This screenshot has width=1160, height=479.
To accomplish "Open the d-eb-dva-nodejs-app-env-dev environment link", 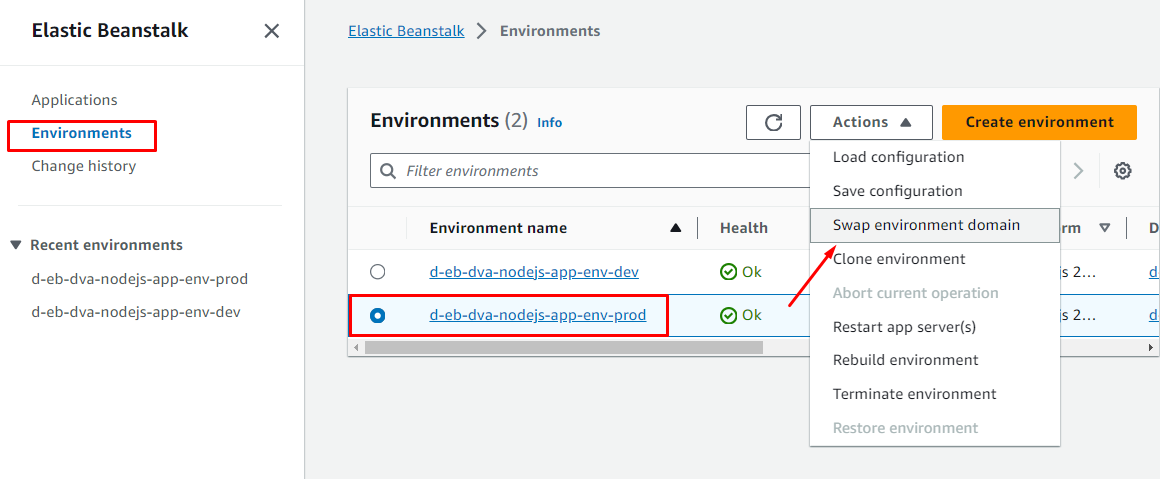I will tap(534, 272).
